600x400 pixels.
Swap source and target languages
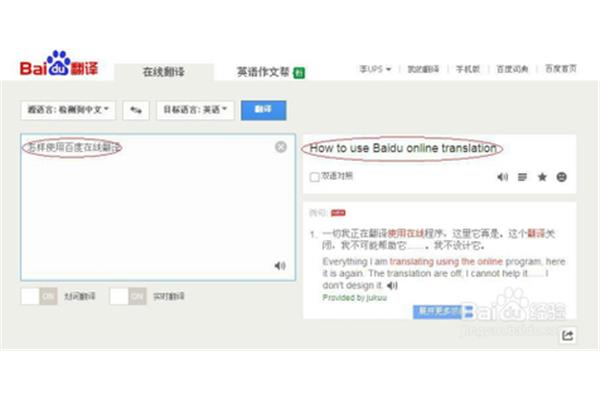136,110
